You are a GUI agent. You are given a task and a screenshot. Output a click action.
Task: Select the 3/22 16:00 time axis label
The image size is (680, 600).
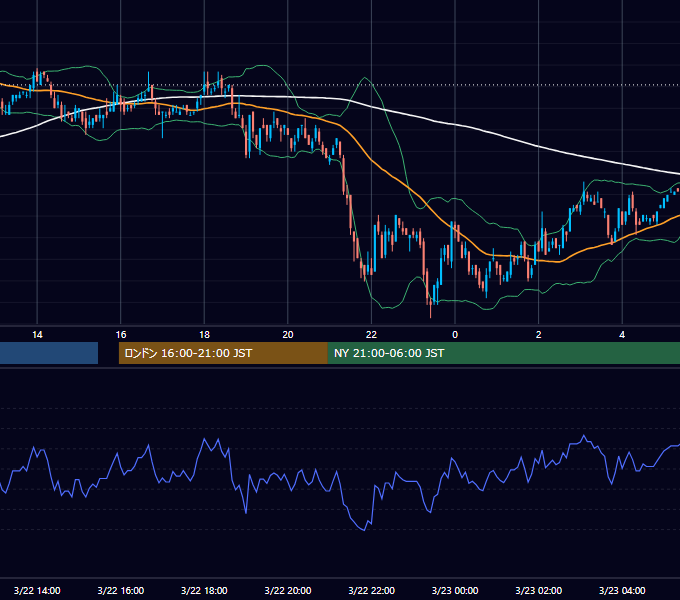pos(121,590)
